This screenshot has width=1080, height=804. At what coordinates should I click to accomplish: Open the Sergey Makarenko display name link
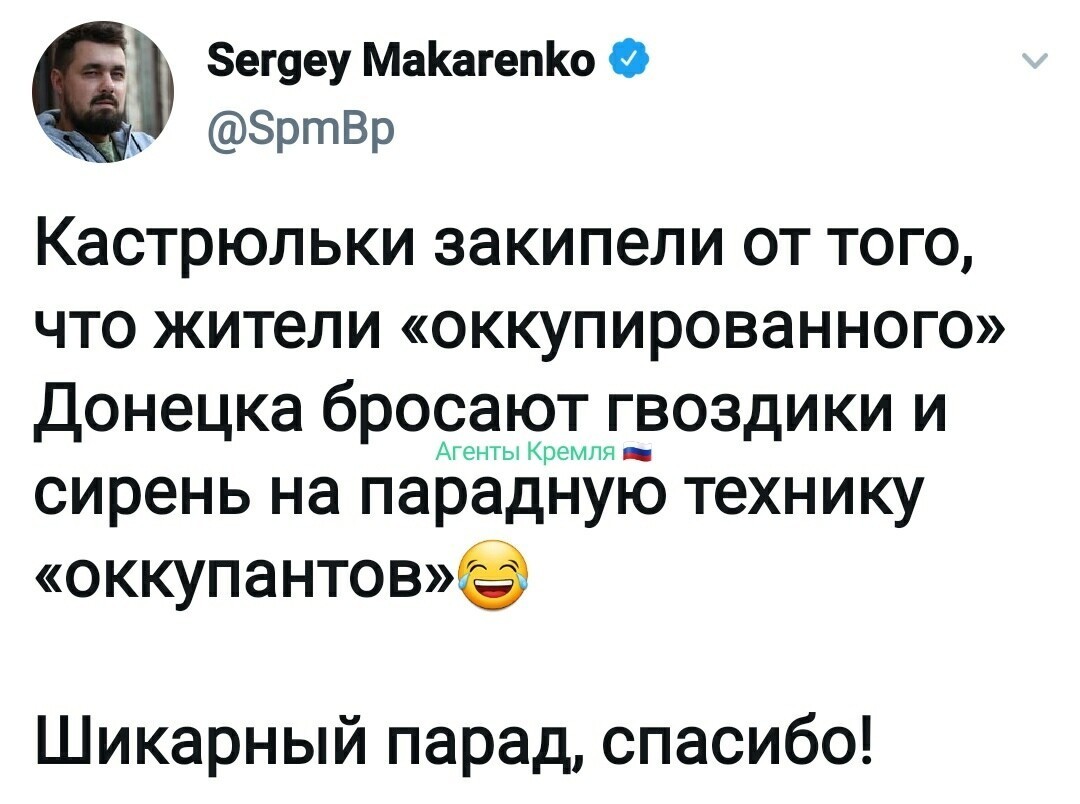(x=400, y=63)
